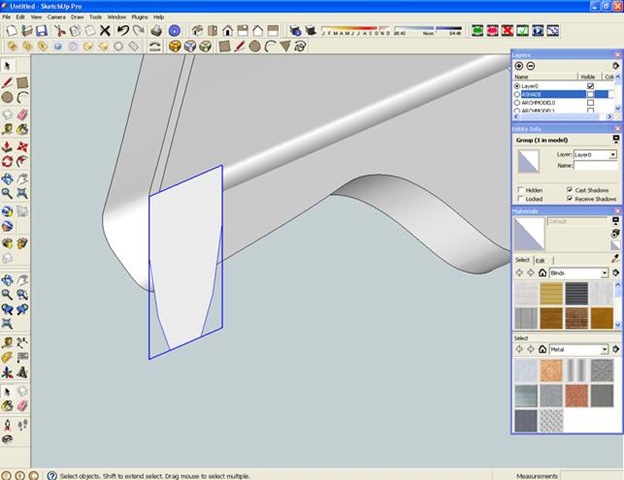Open the Layer dropdown in Entity Info
Viewport: 624px width, 480px height.
[613, 155]
